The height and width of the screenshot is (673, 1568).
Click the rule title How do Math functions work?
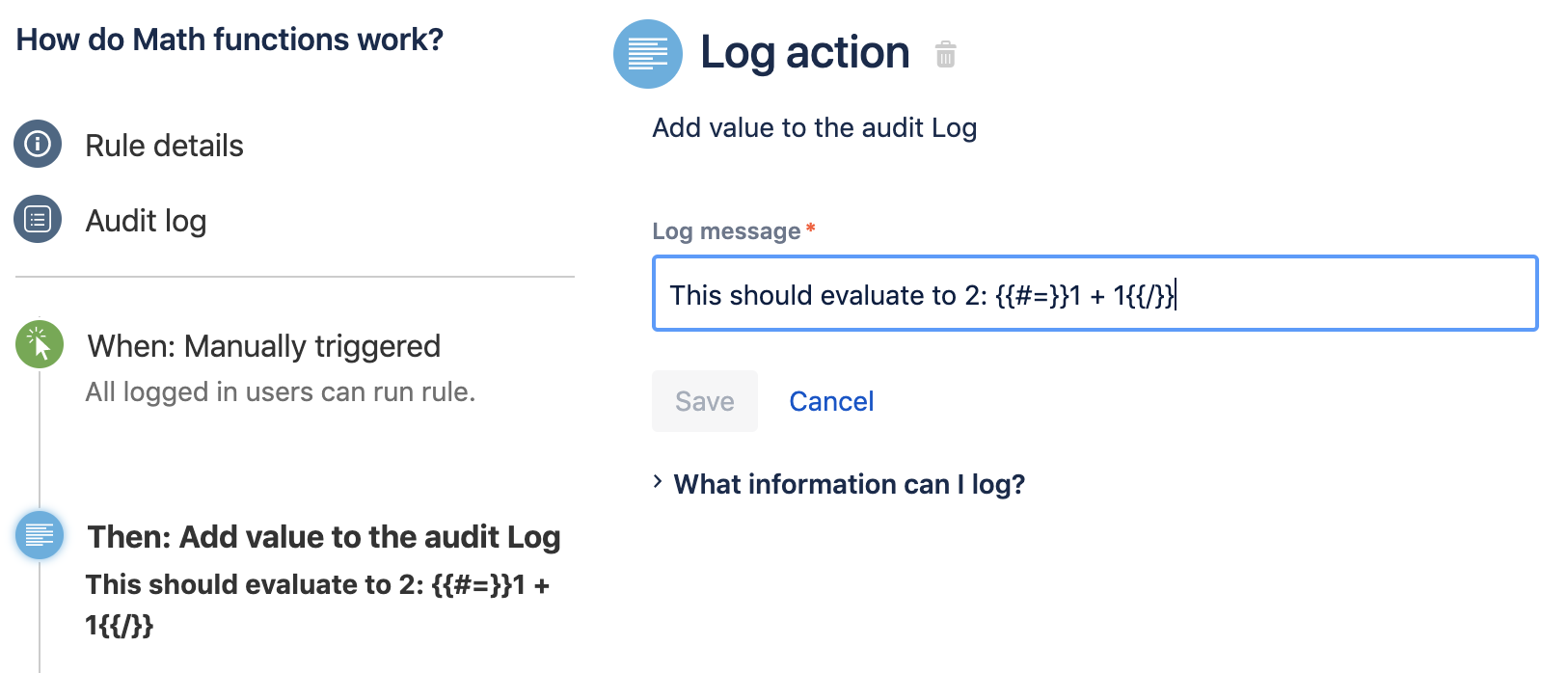pyautogui.click(x=230, y=40)
